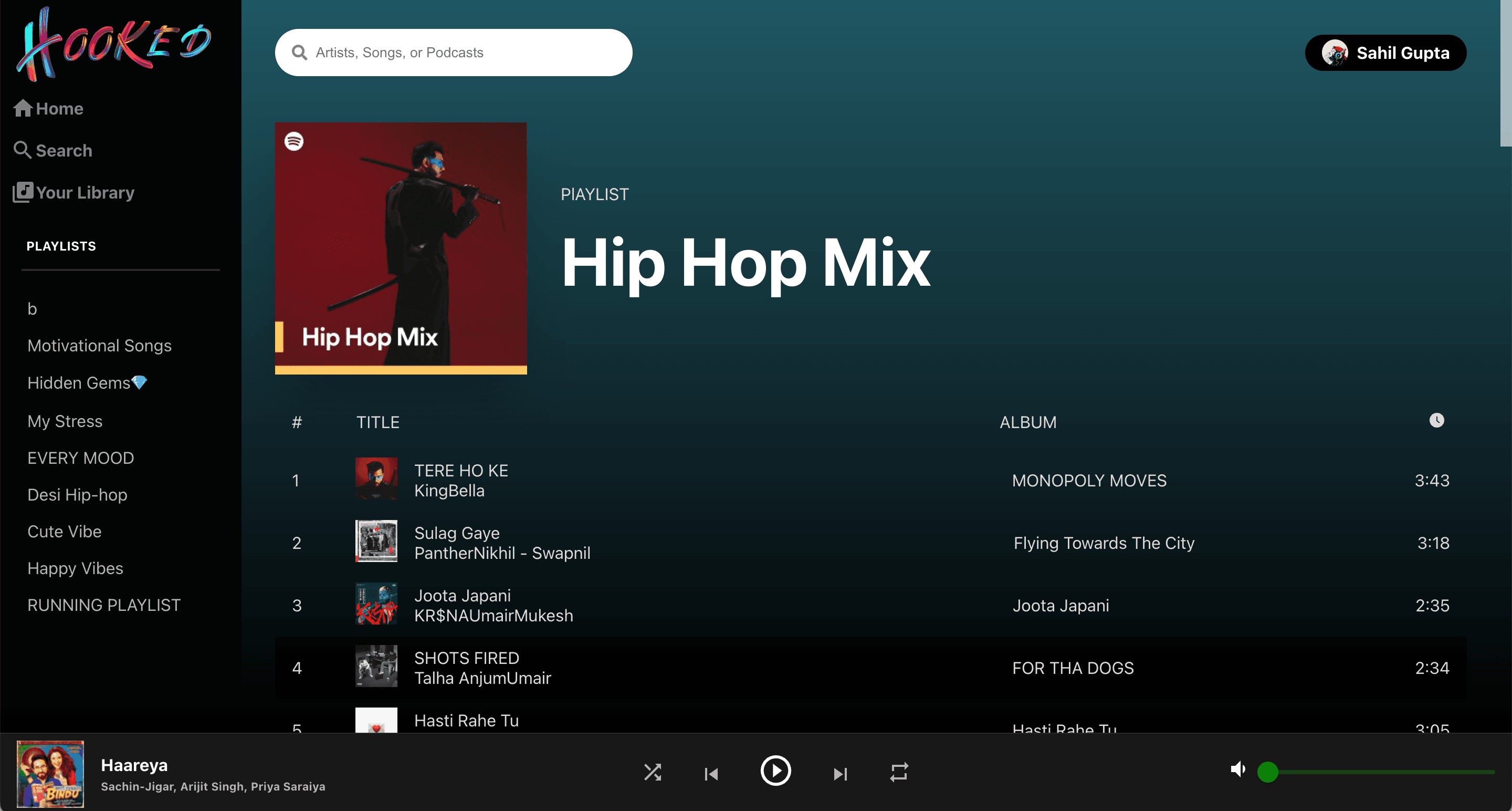The height and width of the screenshot is (811, 1512).
Task: Play the current song Haareya
Action: tap(776, 771)
